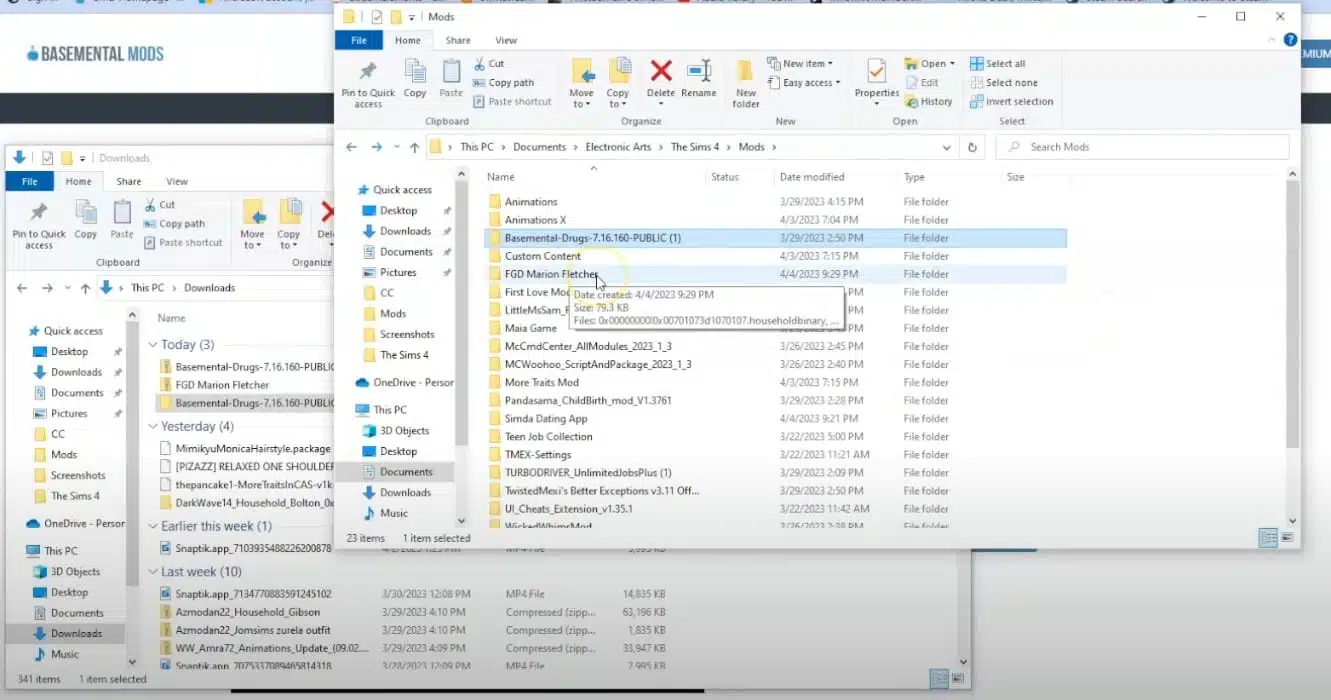Open the Open dropdown in Mods ribbon

(x=931, y=63)
